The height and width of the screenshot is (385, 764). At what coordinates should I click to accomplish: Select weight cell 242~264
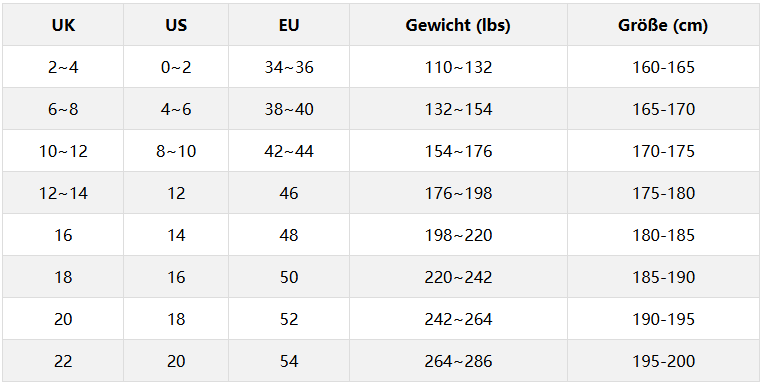click(x=458, y=319)
